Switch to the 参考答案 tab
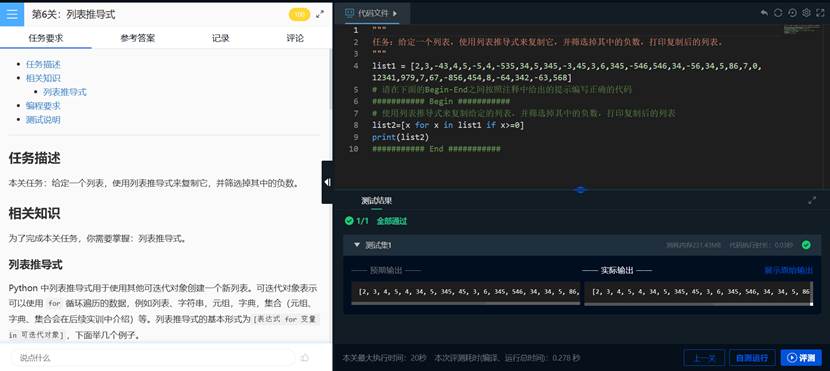830x371 pixels. tap(138, 38)
